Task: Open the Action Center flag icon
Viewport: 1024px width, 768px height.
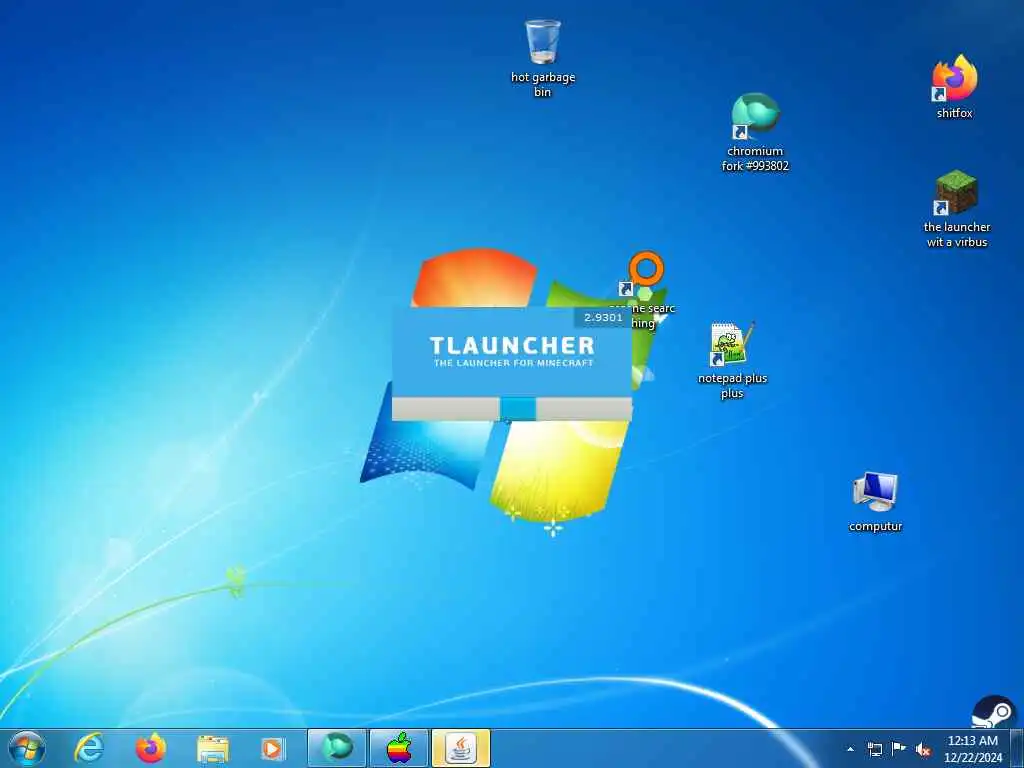Action: point(899,748)
